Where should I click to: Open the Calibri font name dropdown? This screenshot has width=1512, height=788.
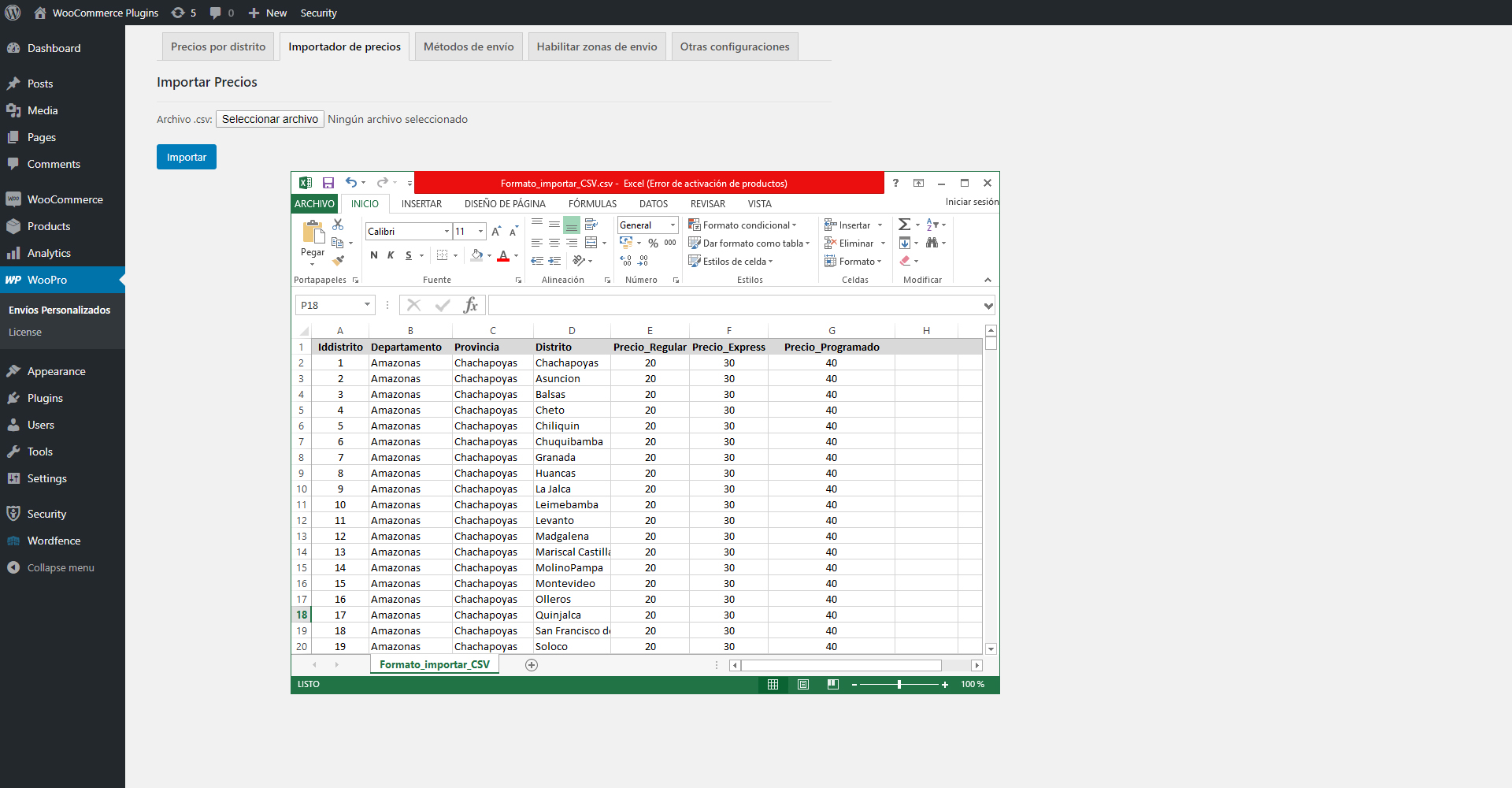pos(447,231)
